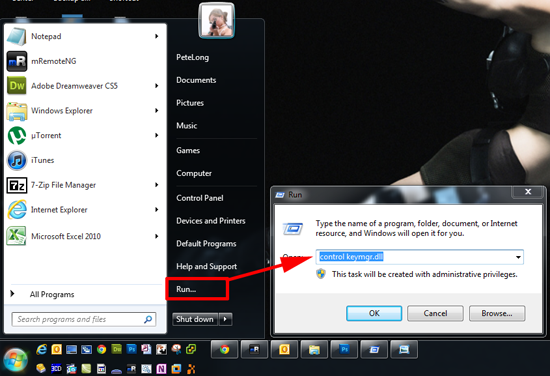Click Browse... in the Run dialog
Image resolution: width=550 pixels, height=376 pixels.
click(497, 313)
